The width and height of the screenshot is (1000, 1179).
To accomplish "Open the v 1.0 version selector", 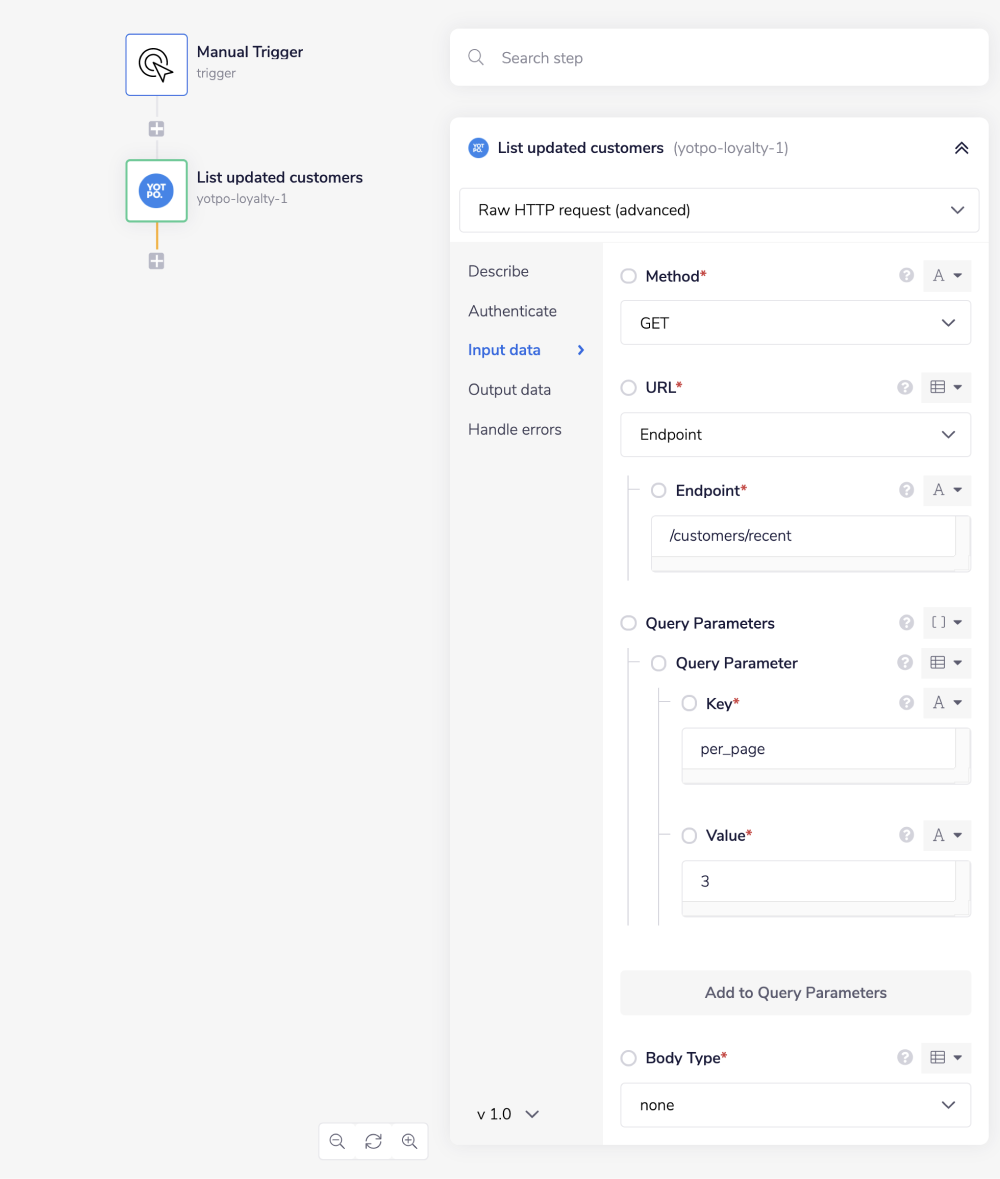I will pyautogui.click(x=508, y=1114).
